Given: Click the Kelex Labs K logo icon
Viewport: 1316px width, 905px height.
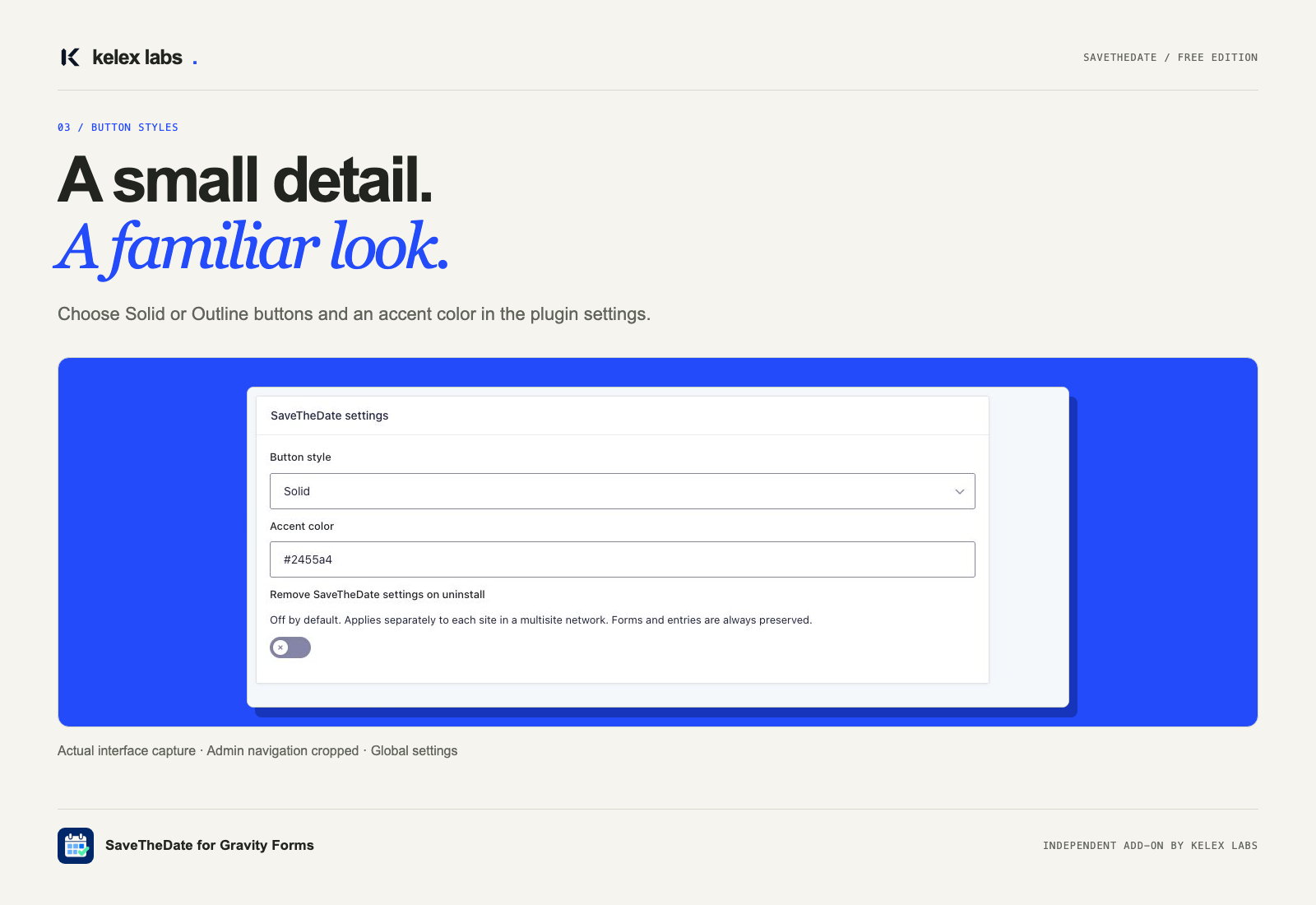Looking at the screenshot, I should coord(70,57).
